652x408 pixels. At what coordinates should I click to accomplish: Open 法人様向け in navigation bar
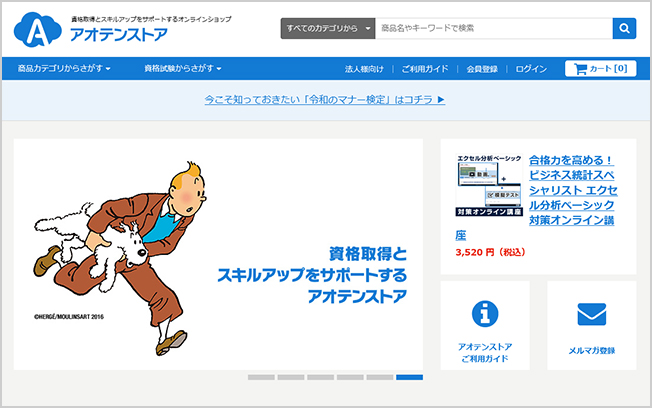[x=364, y=69]
